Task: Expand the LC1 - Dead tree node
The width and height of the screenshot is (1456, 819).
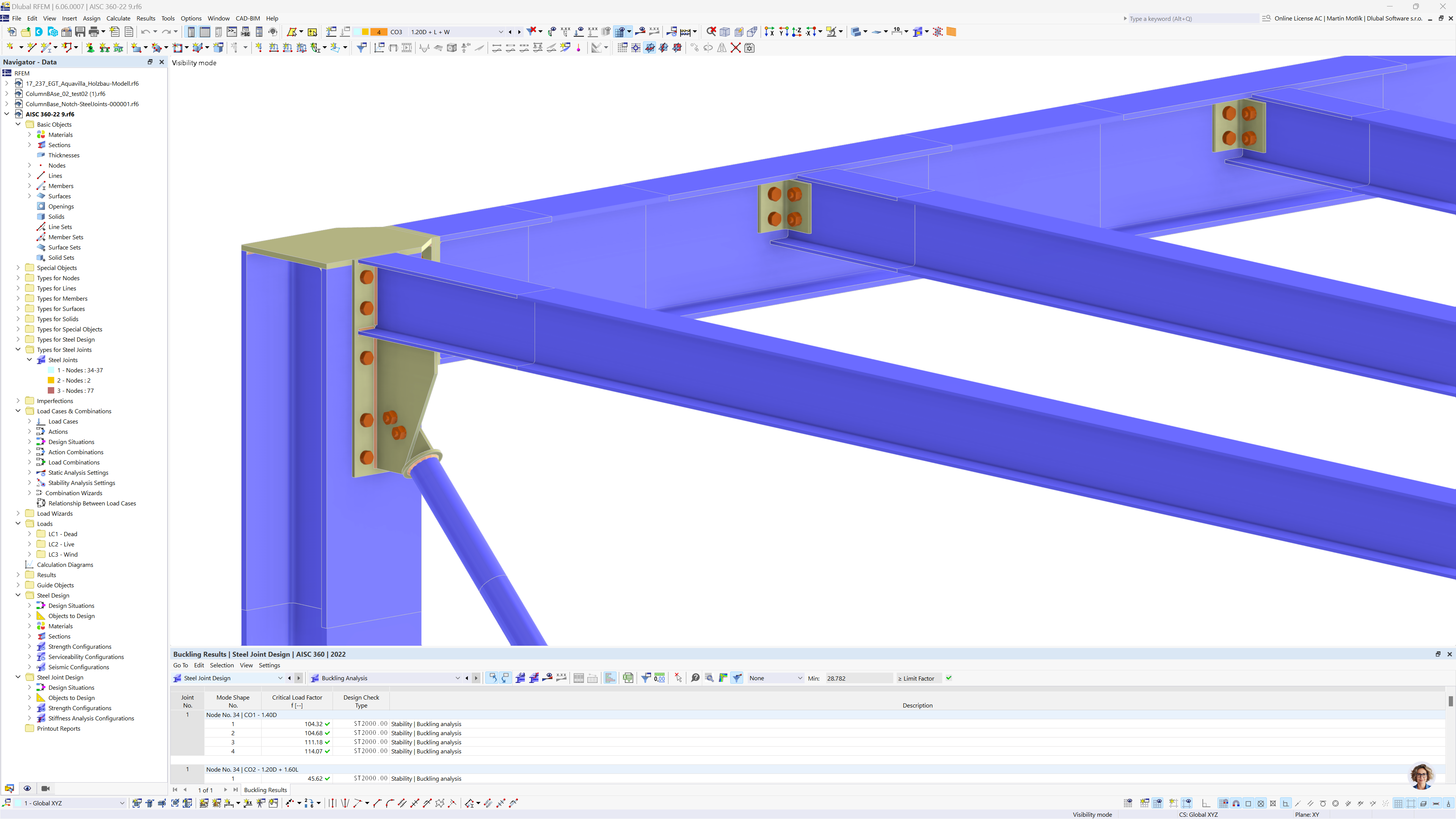Action: pos(30,533)
